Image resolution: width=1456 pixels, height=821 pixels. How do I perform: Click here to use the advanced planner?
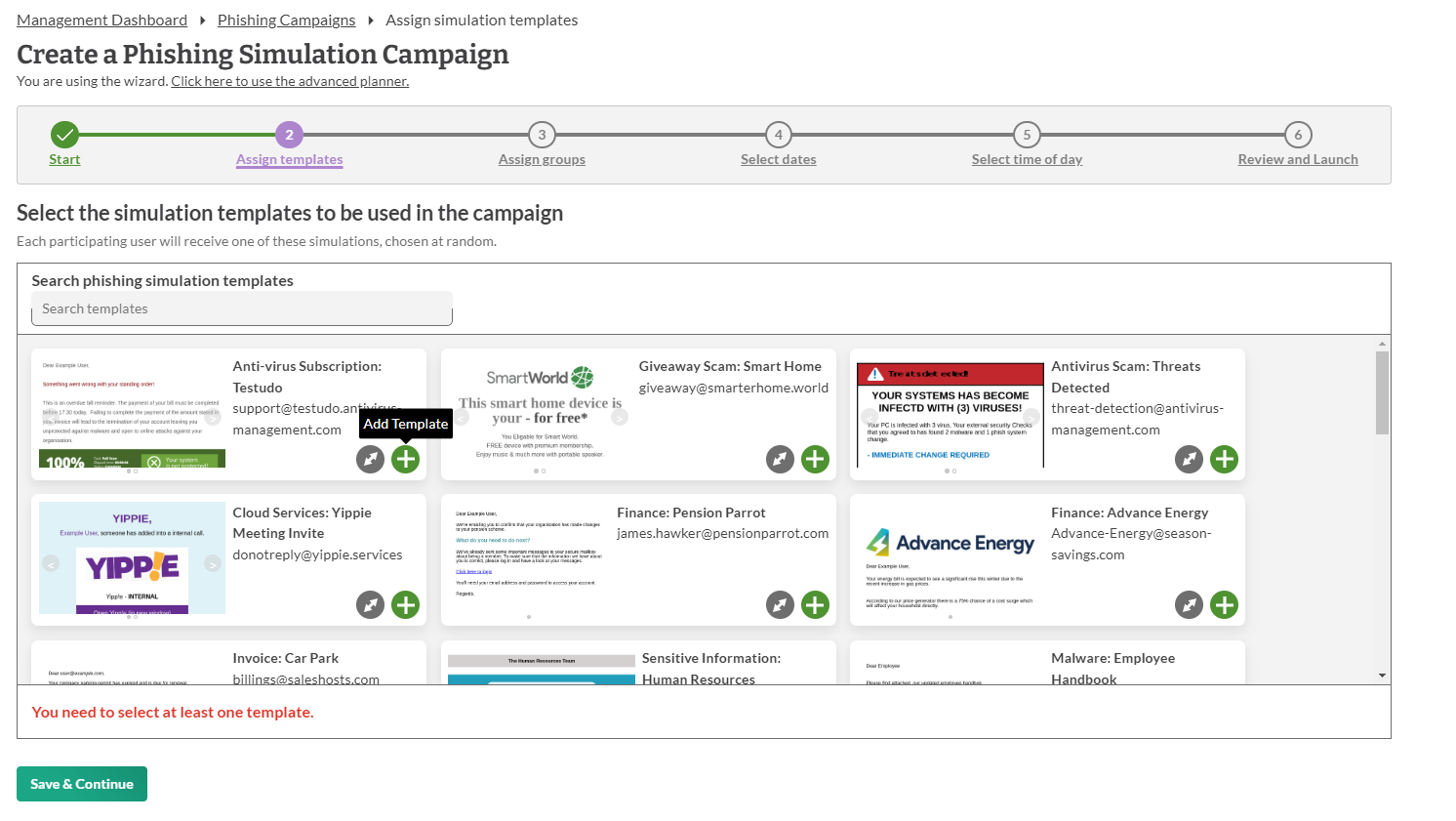290,81
